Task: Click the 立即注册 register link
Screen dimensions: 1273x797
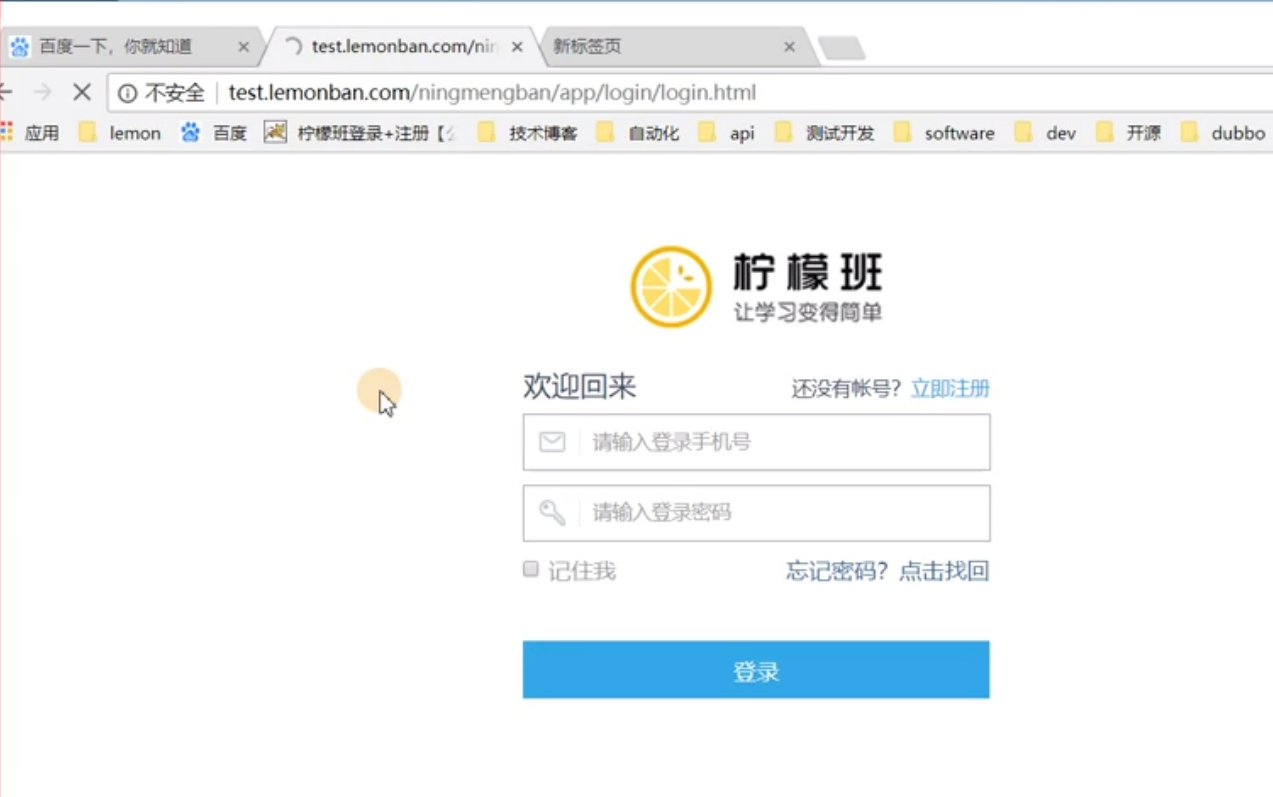Action: 950,389
